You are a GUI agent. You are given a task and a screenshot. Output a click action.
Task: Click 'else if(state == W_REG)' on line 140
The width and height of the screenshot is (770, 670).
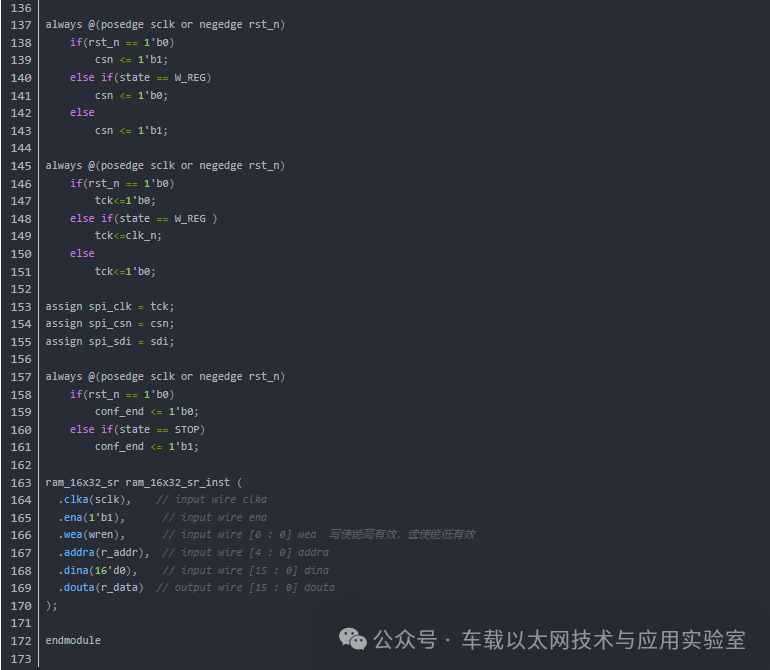(x=140, y=78)
